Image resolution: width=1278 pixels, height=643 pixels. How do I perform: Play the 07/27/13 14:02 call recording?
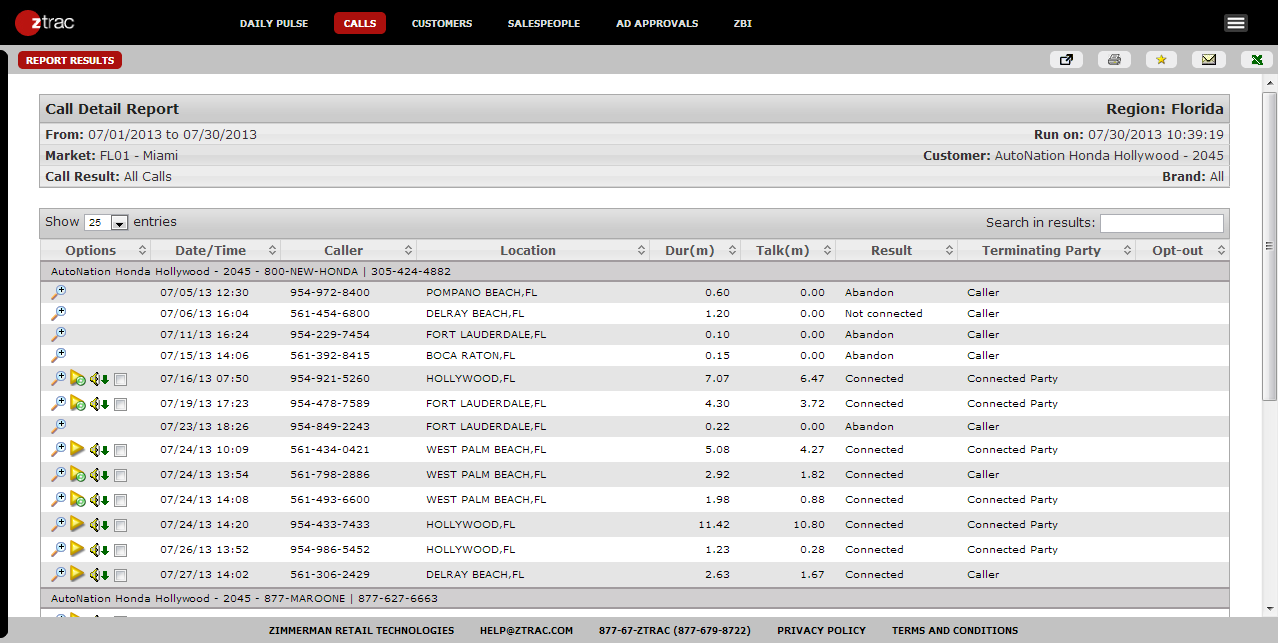pyautogui.click(x=78, y=574)
